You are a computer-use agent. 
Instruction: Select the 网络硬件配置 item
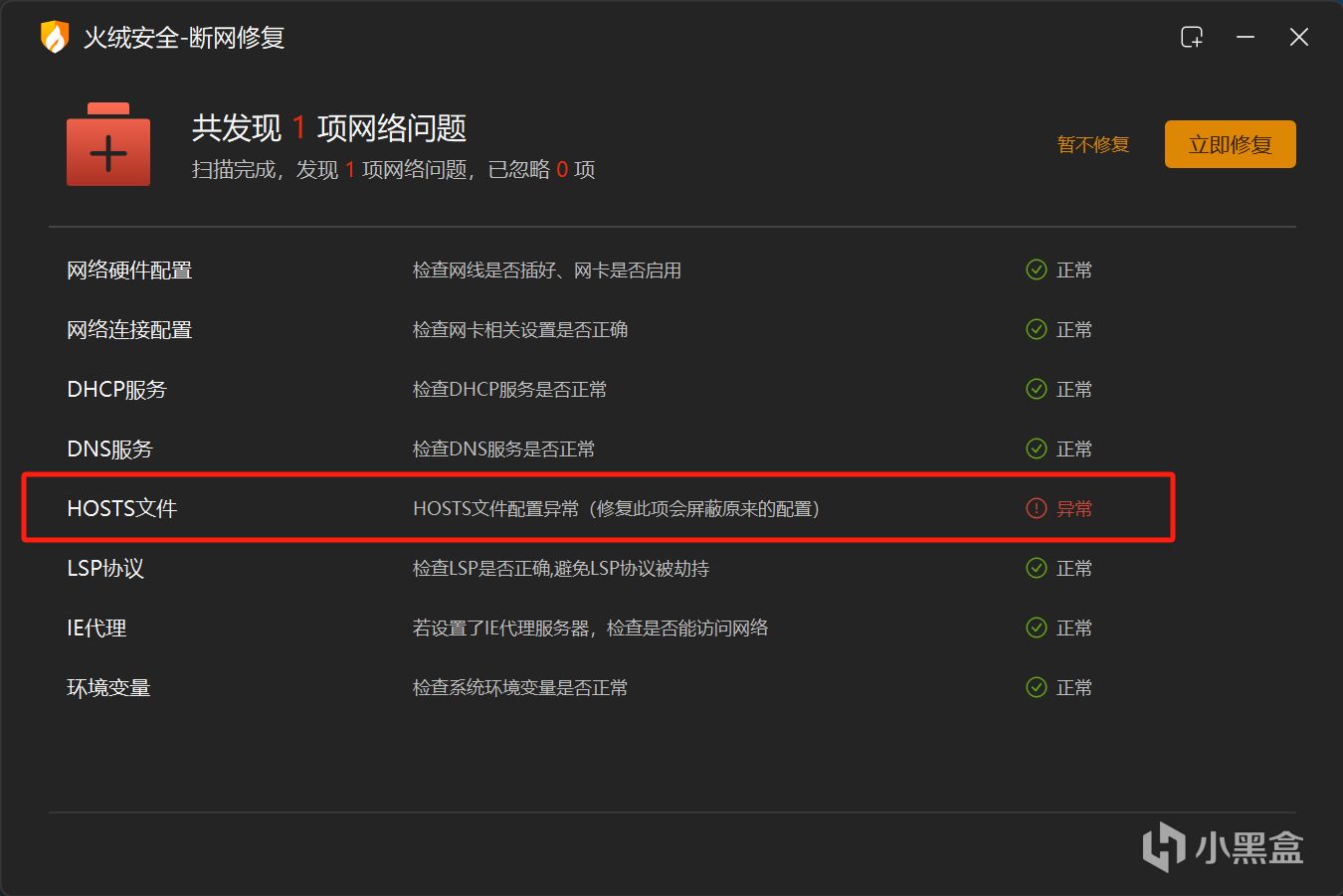(x=129, y=269)
